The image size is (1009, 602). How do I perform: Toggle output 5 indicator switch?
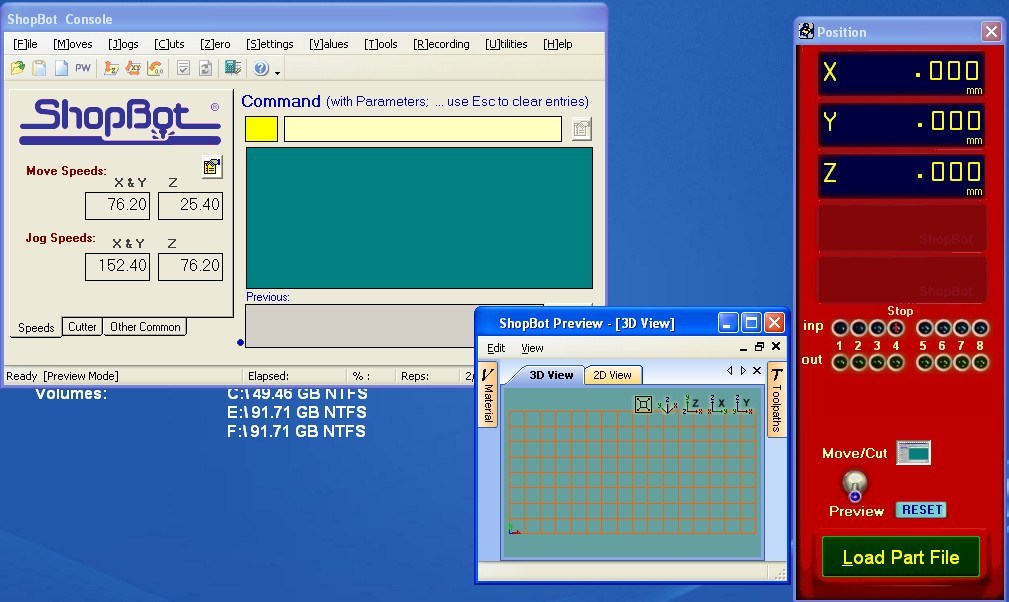(x=925, y=362)
